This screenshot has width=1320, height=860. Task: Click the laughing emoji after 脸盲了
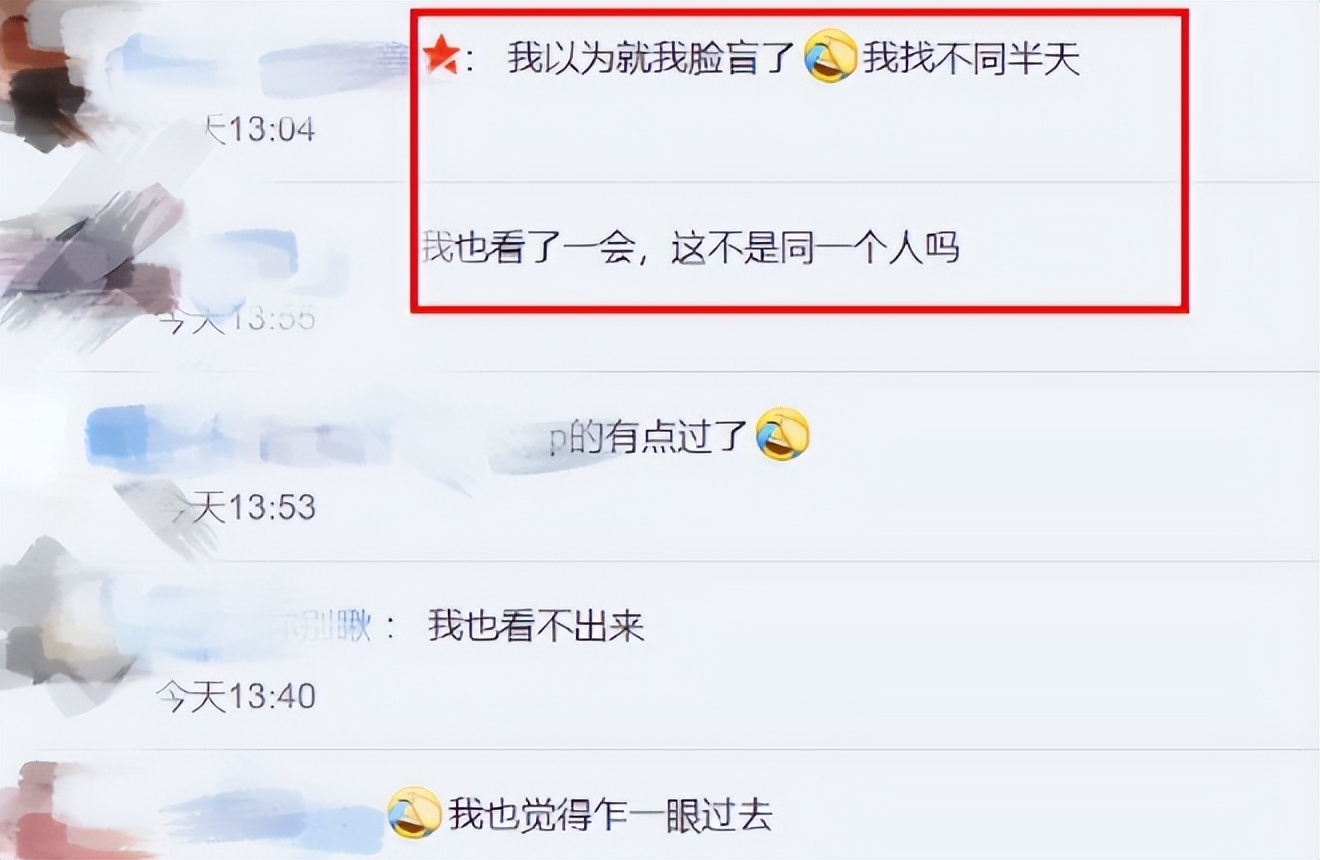pos(831,57)
